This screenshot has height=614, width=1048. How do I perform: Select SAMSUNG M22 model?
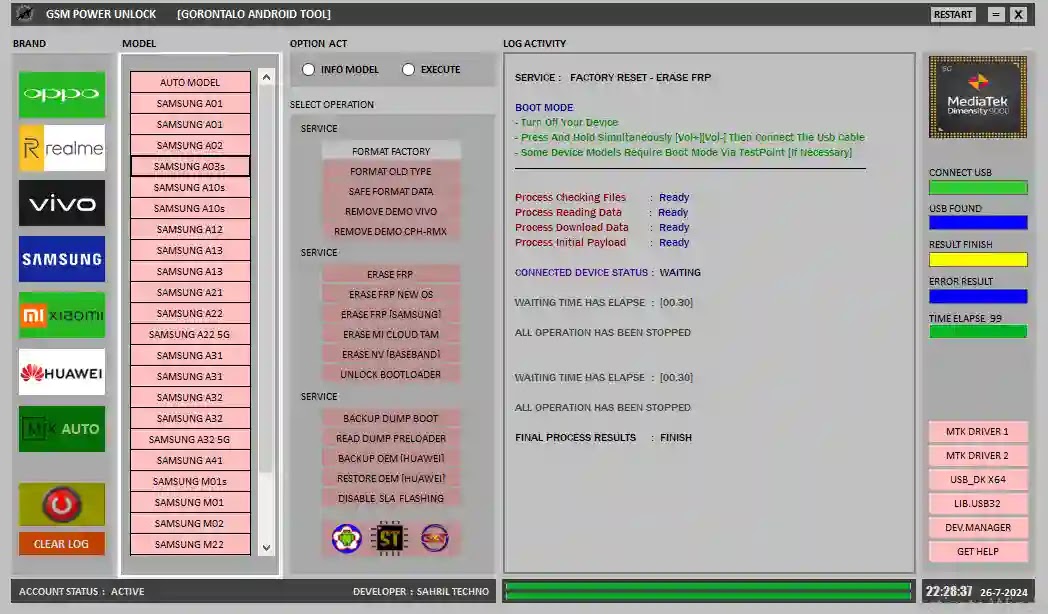[x=190, y=545]
